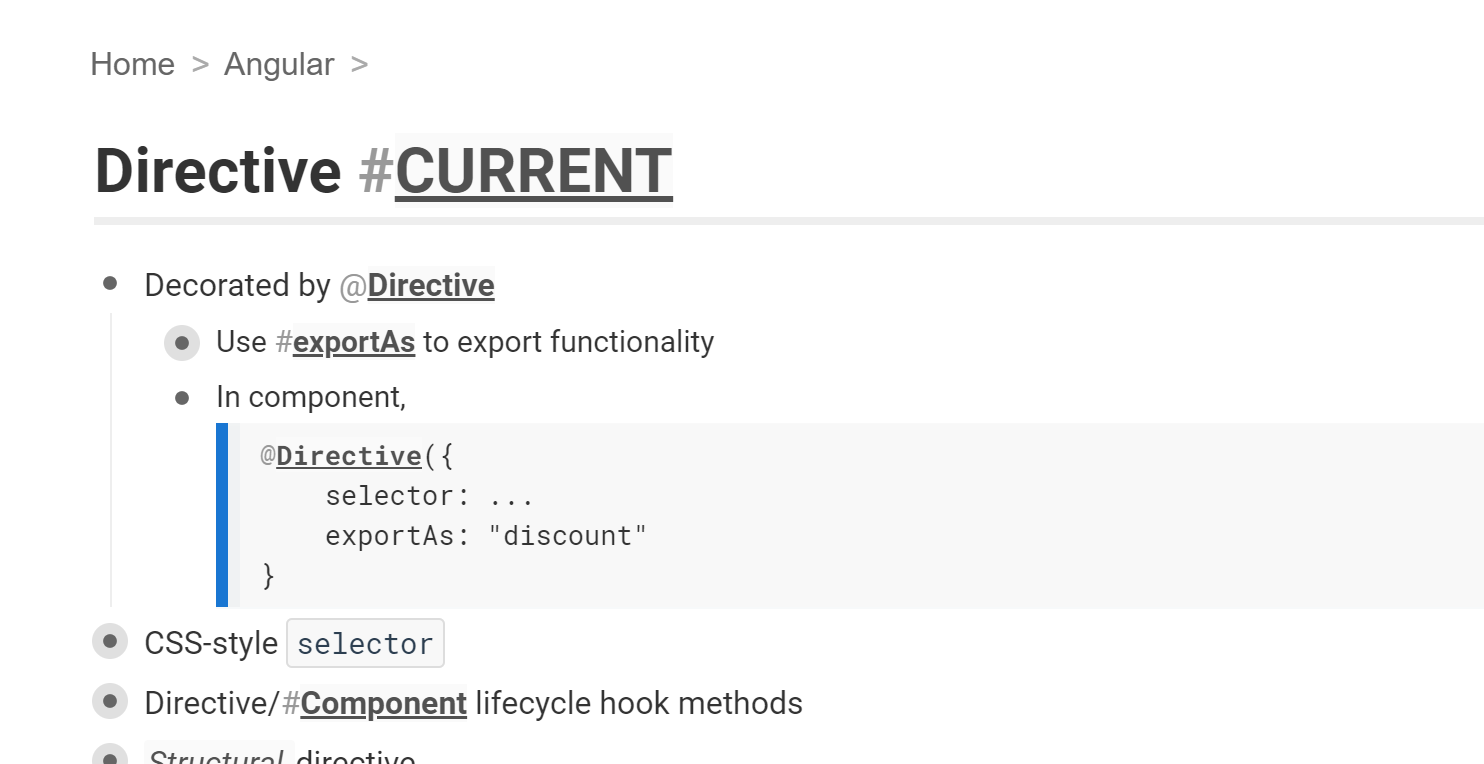
Task: Click the blue bar beside the code block
Action: 222,515
